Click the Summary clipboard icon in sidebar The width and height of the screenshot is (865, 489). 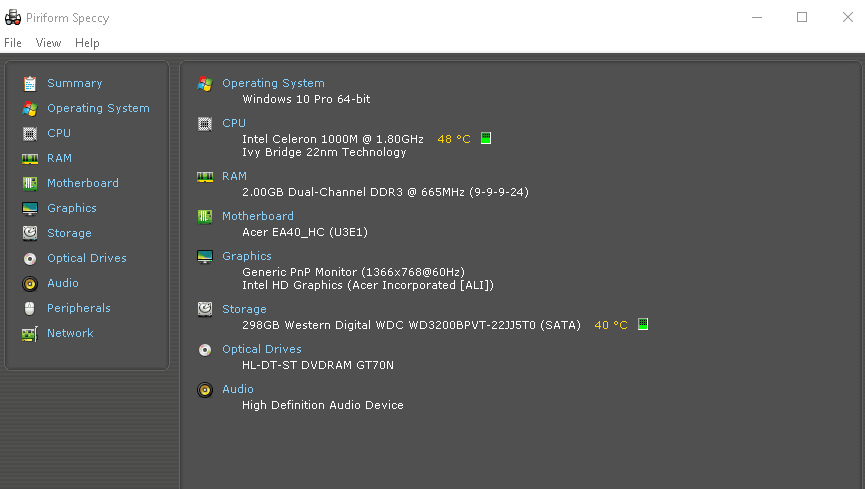pos(30,83)
